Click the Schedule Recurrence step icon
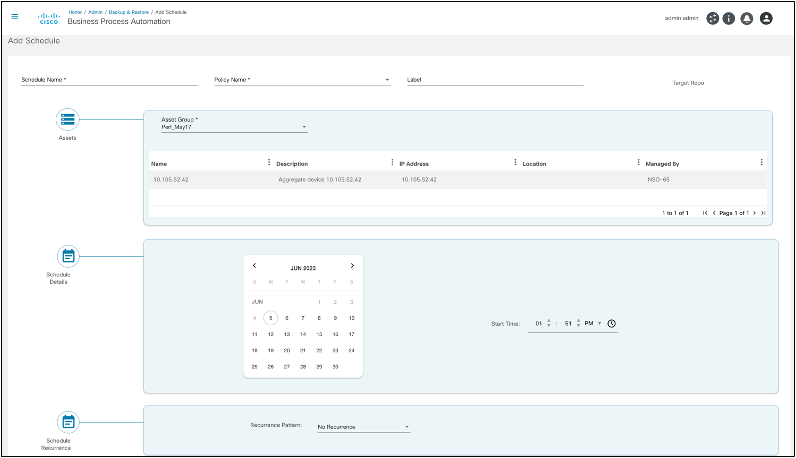This screenshot has width=796, height=458. pyautogui.click(x=68, y=422)
